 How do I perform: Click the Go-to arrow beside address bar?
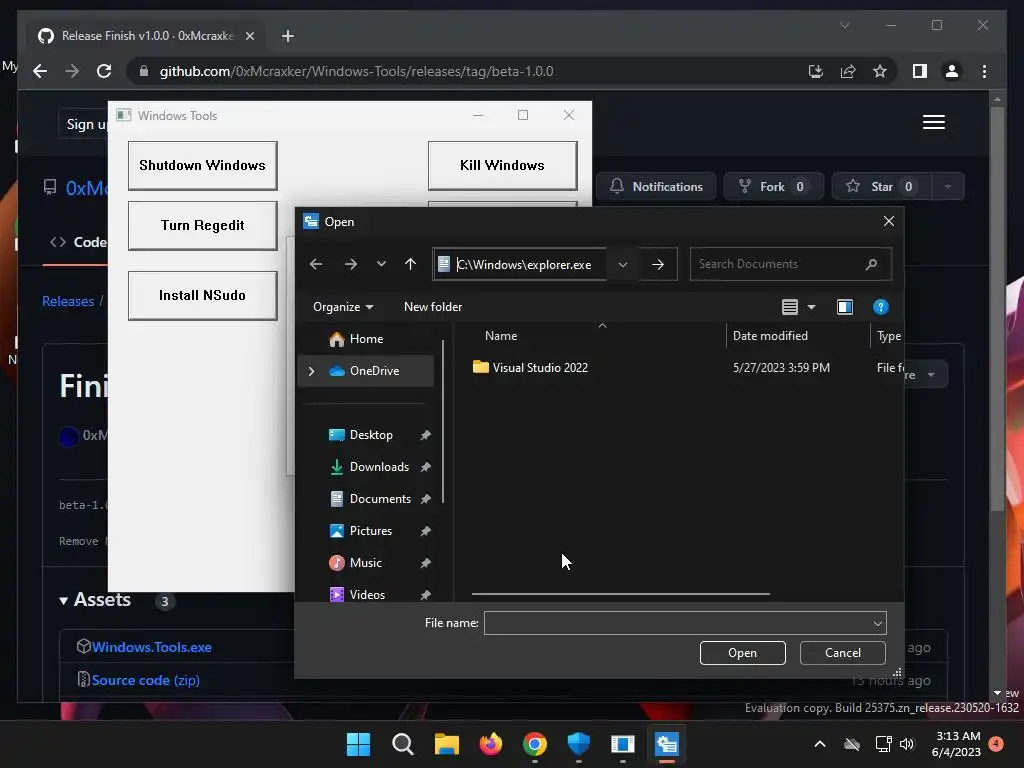pyautogui.click(x=658, y=264)
